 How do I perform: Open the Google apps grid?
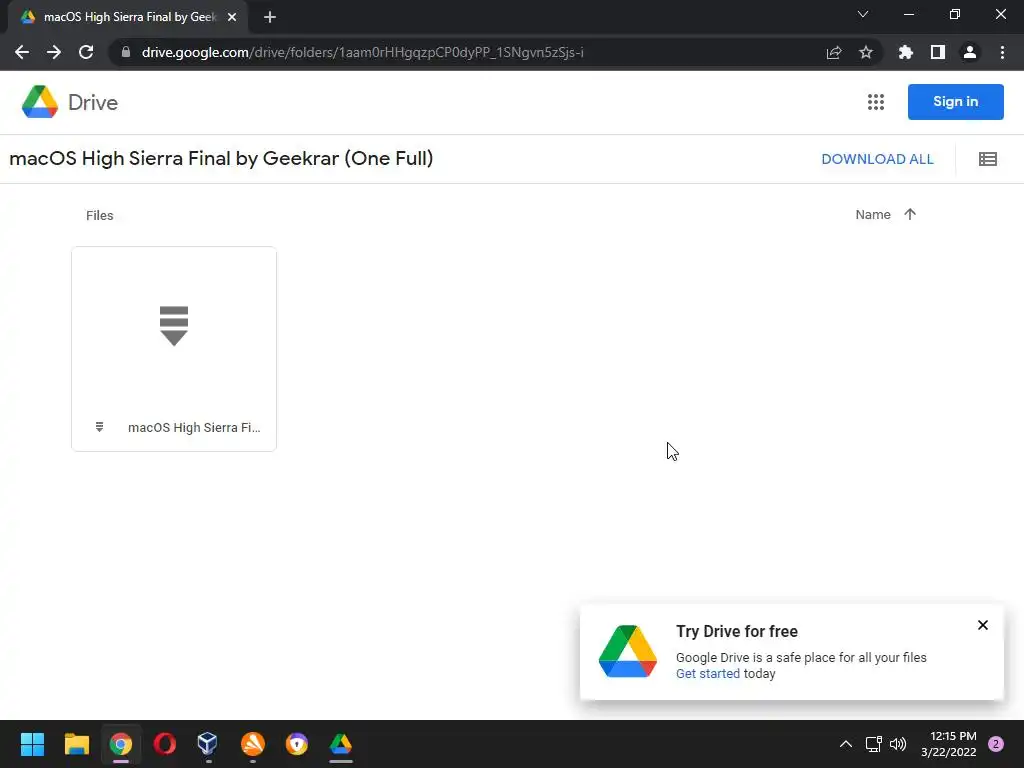tap(876, 102)
